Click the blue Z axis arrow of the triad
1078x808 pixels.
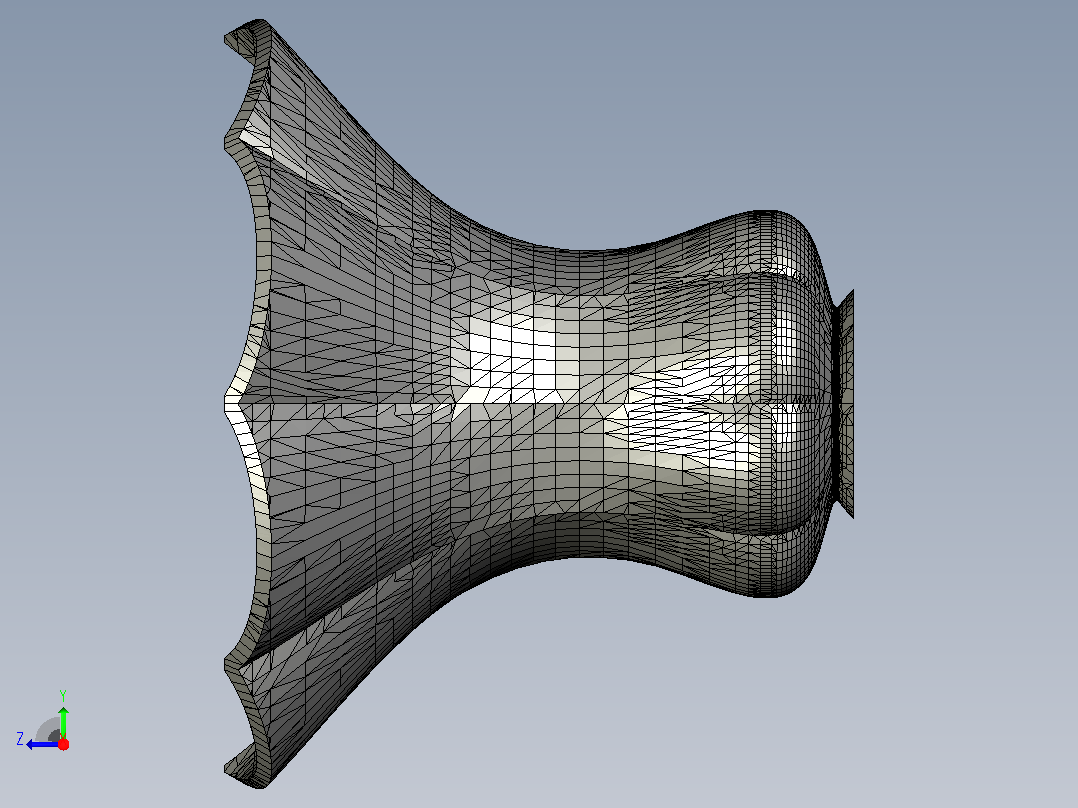43,744
